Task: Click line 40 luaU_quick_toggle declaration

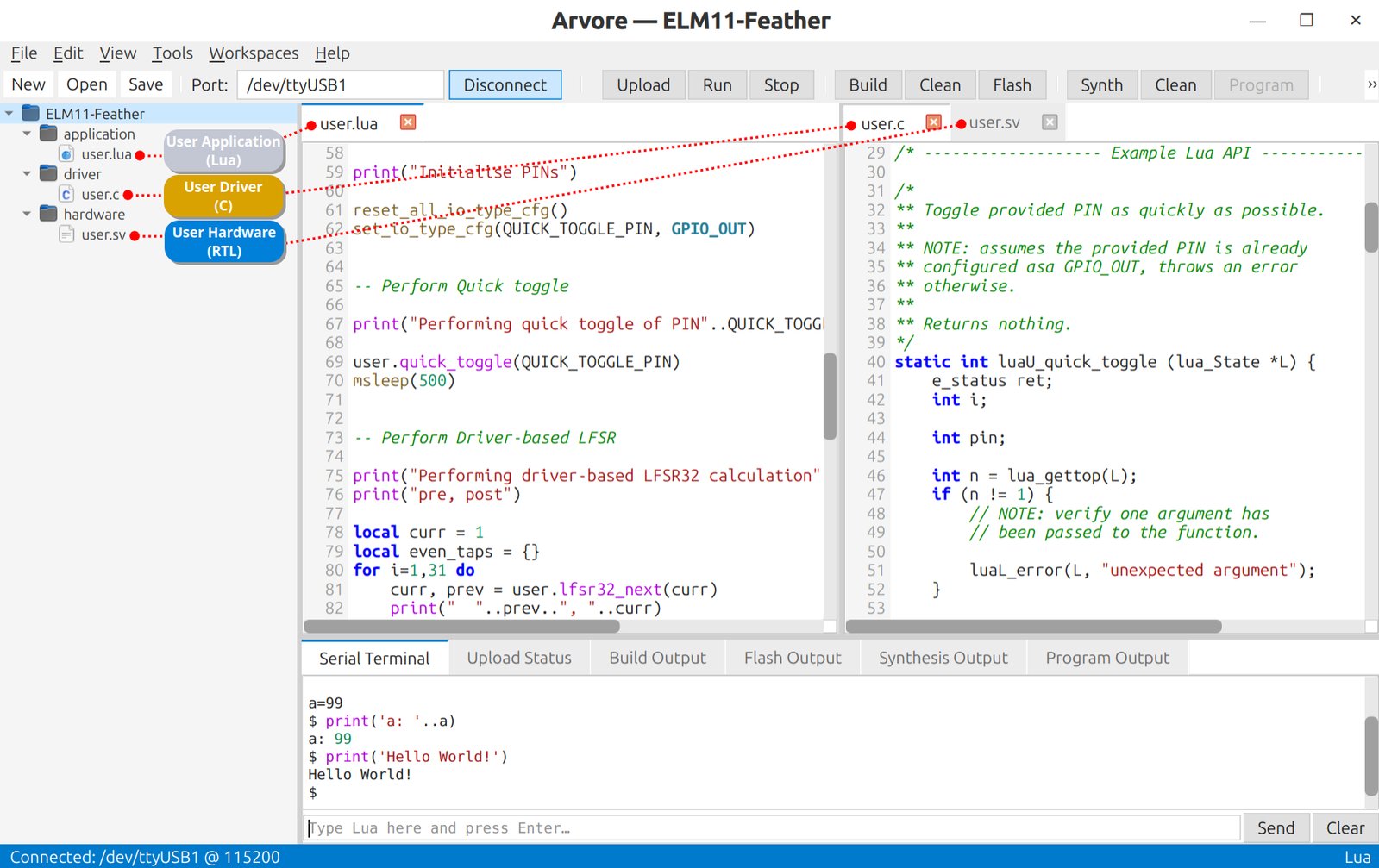Action: (1105, 362)
